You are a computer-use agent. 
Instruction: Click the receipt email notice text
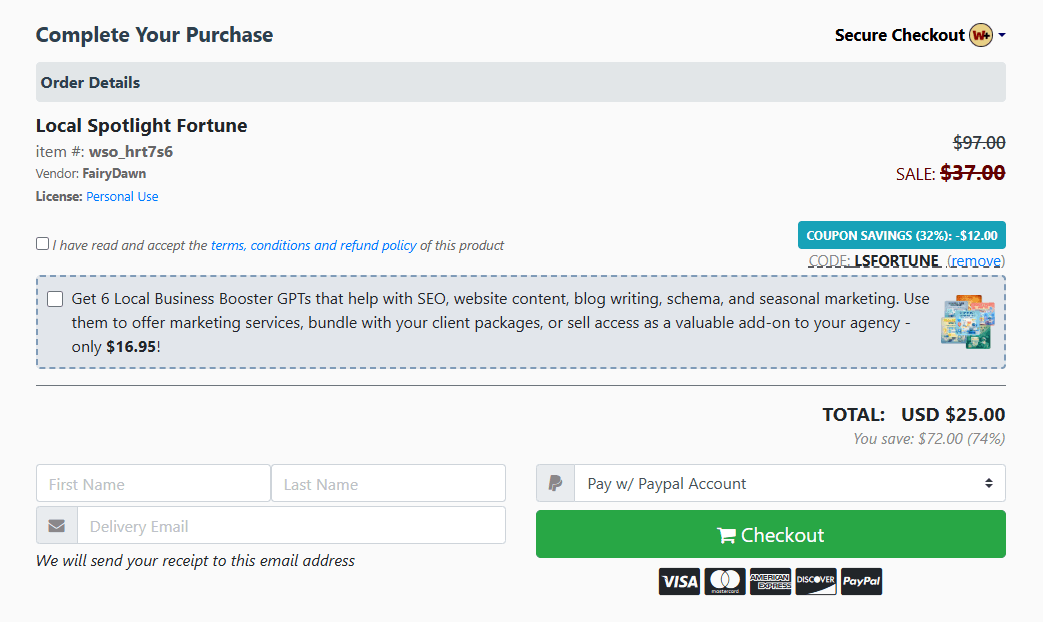pyautogui.click(x=196, y=561)
